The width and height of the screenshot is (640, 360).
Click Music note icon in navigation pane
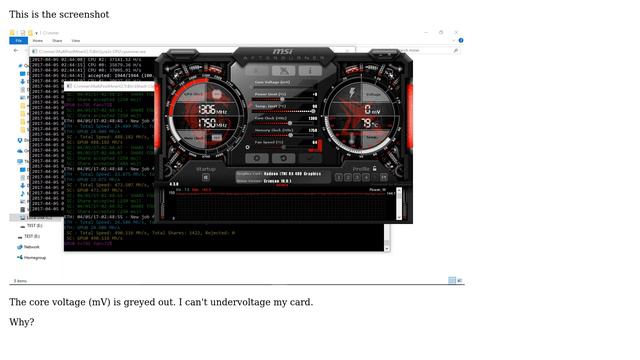point(23,193)
